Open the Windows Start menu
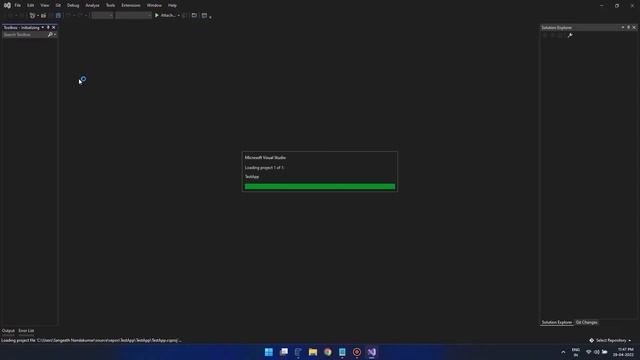Image resolution: width=640 pixels, height=360 pixels. click(269, 352)
